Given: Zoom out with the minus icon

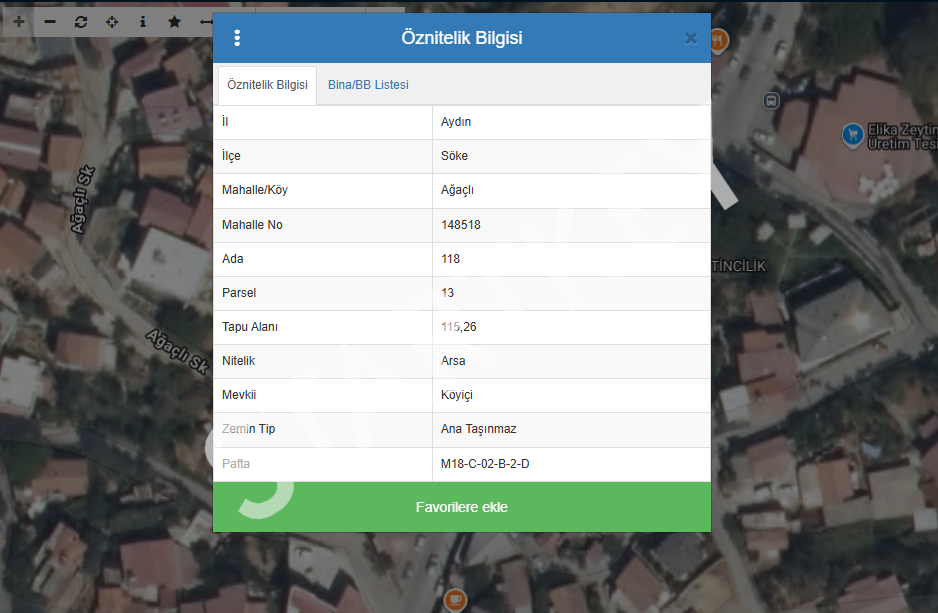Looking at the screenshot, I should (50, 22).
